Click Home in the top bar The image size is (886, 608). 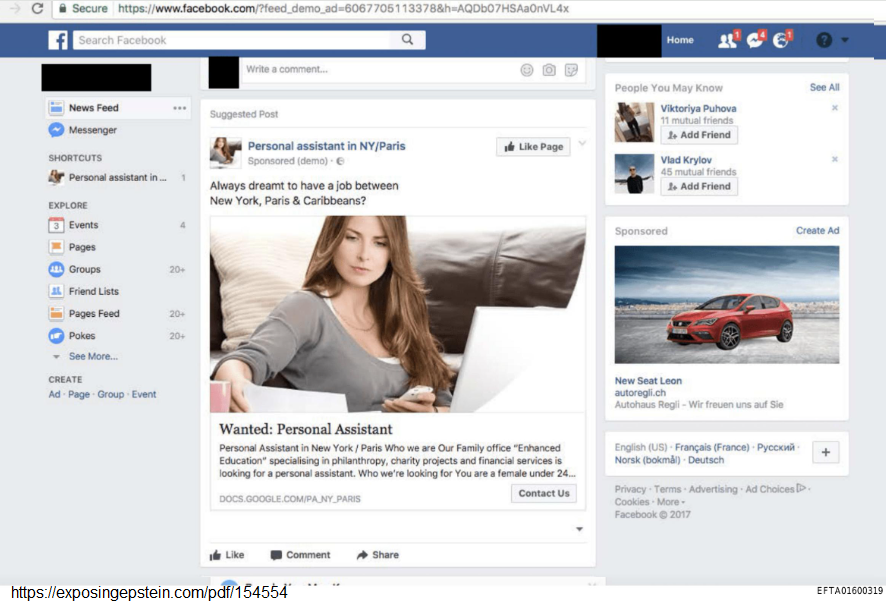pos(680,40)
